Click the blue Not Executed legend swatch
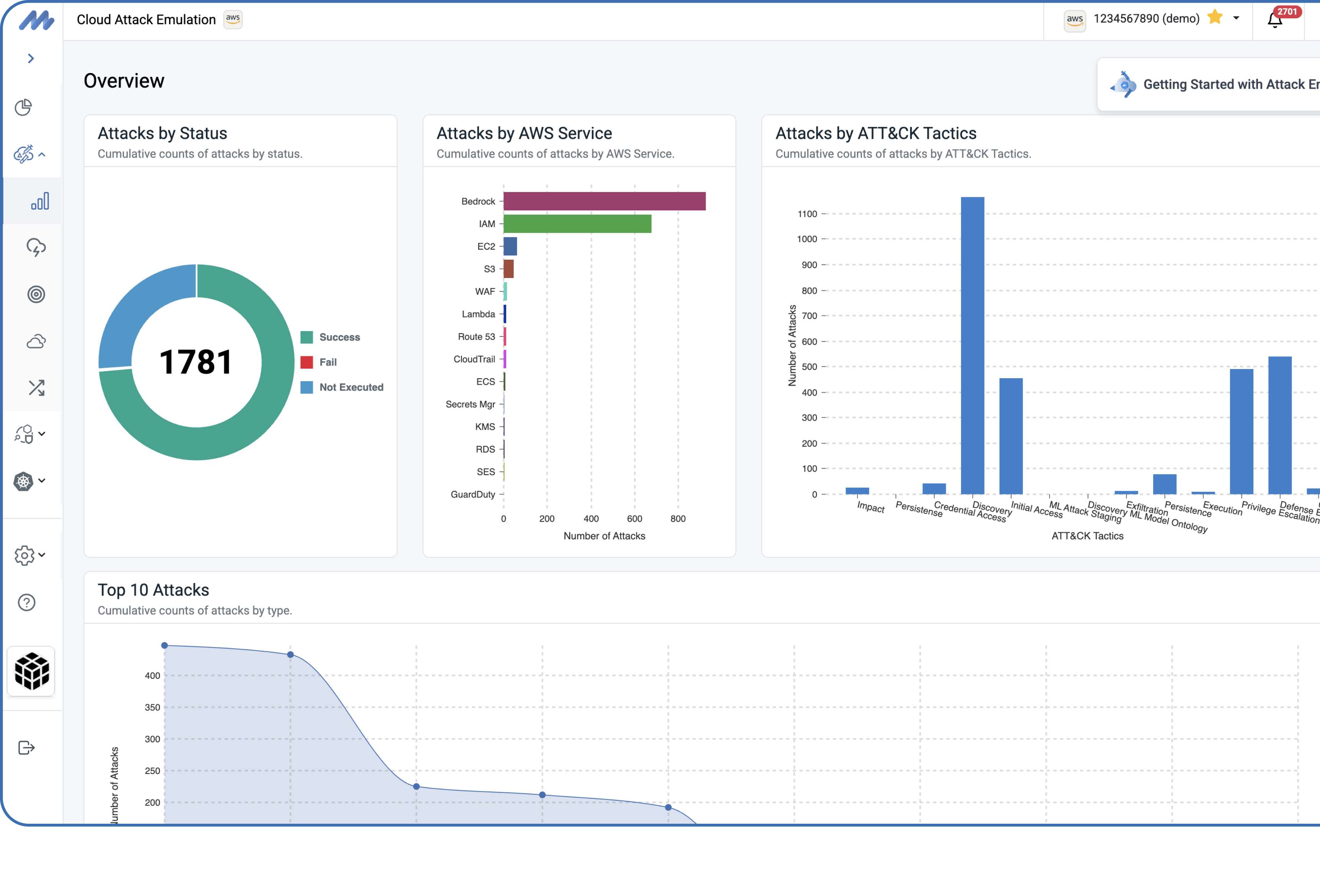The height and width of the screenshot is (896, 1320). (x=307, y=387)
